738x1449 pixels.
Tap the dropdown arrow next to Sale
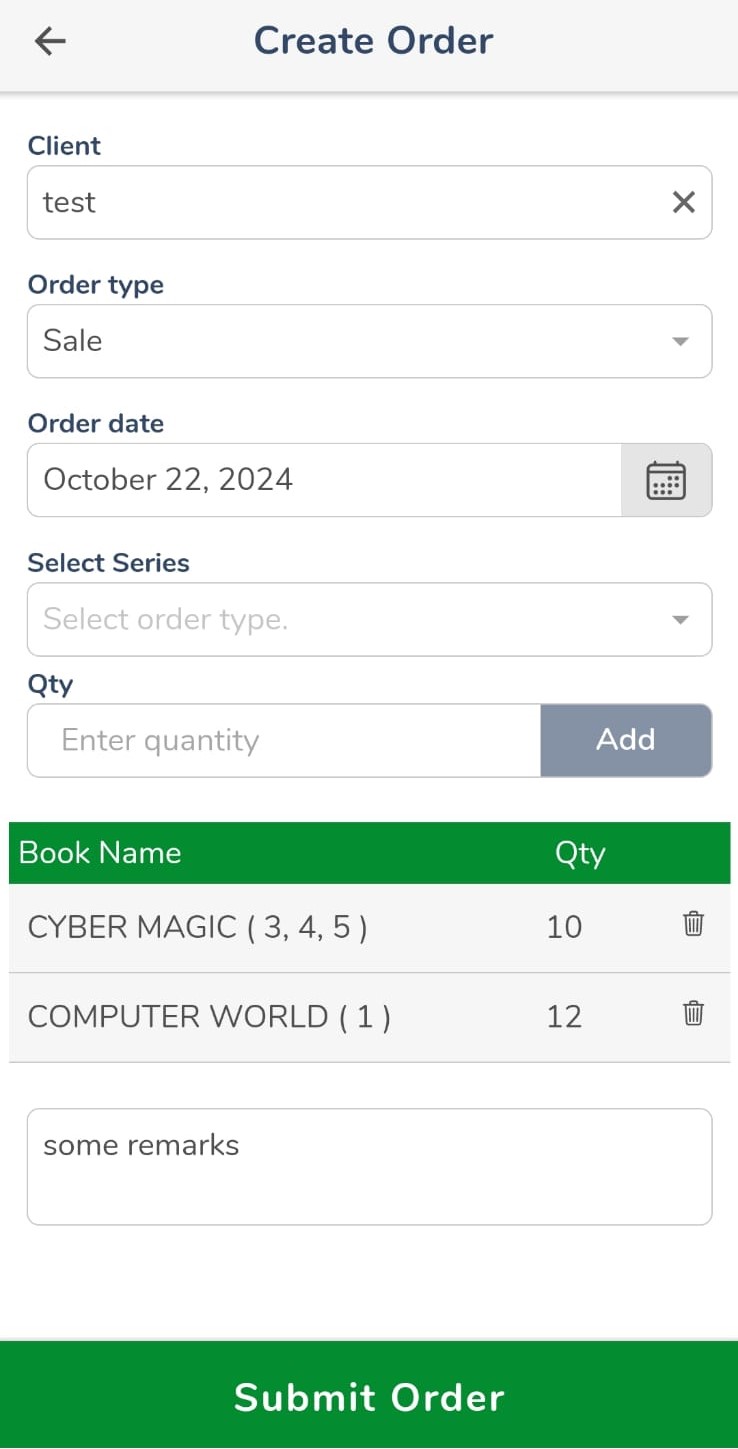(x=679, y=341)
